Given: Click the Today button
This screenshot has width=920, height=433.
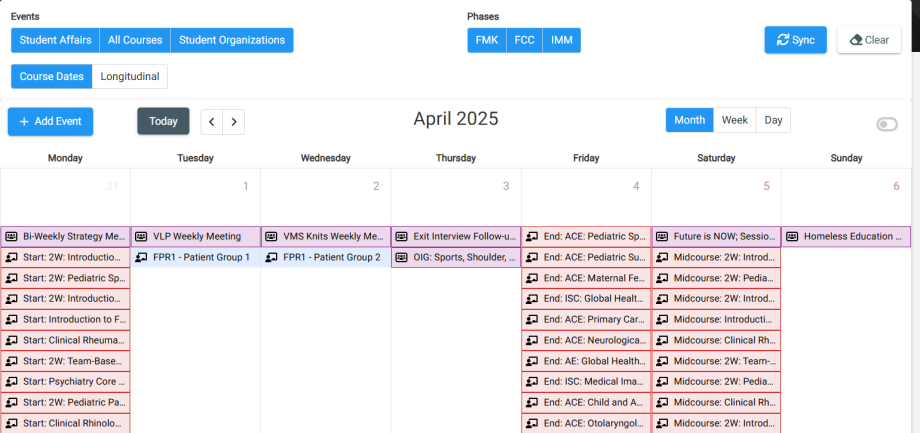Looking at the screenshot, I should tap(163, 121).
